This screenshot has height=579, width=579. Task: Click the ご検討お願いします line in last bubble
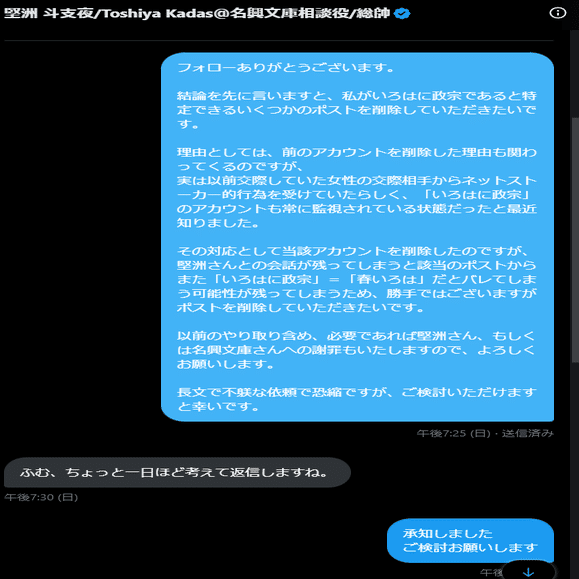470,547
